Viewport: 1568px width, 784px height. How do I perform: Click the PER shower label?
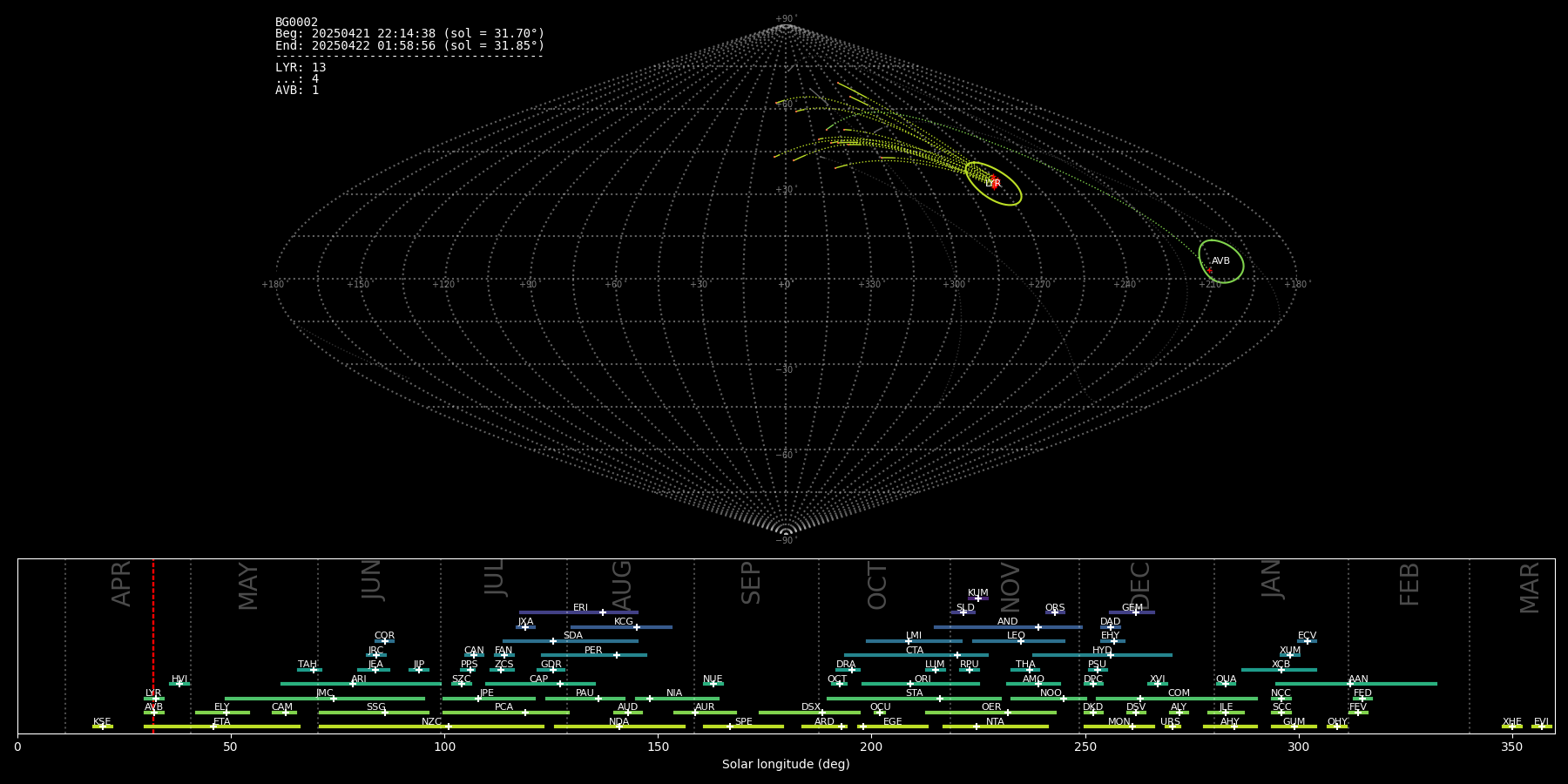pos(593,651)
